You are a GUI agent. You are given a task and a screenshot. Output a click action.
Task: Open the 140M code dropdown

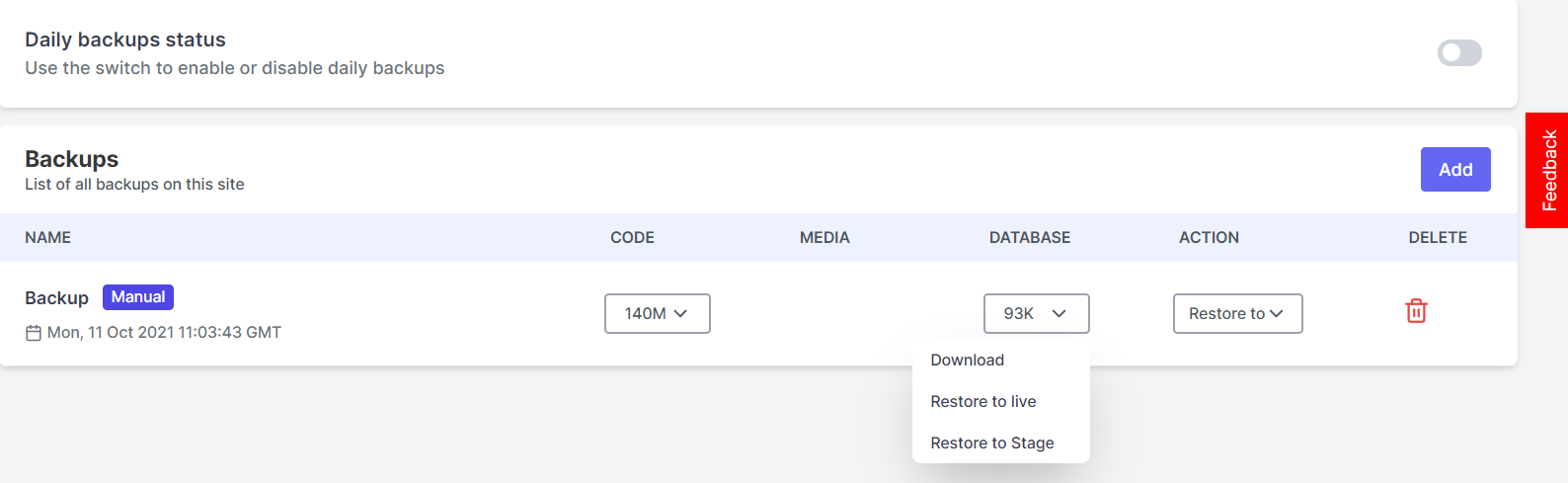click(x=658, y=313)
